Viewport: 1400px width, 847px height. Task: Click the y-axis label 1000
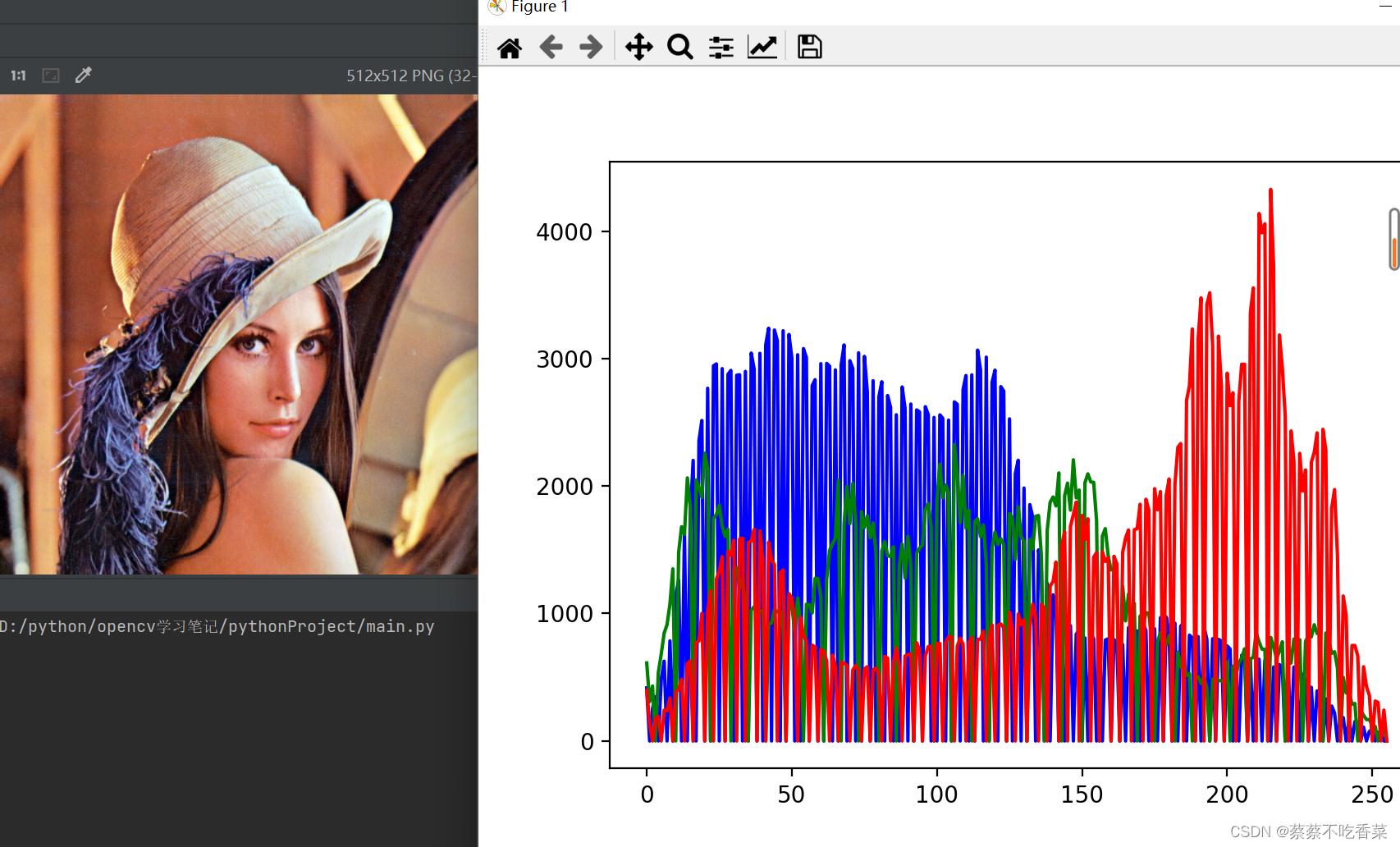(565, 614)
